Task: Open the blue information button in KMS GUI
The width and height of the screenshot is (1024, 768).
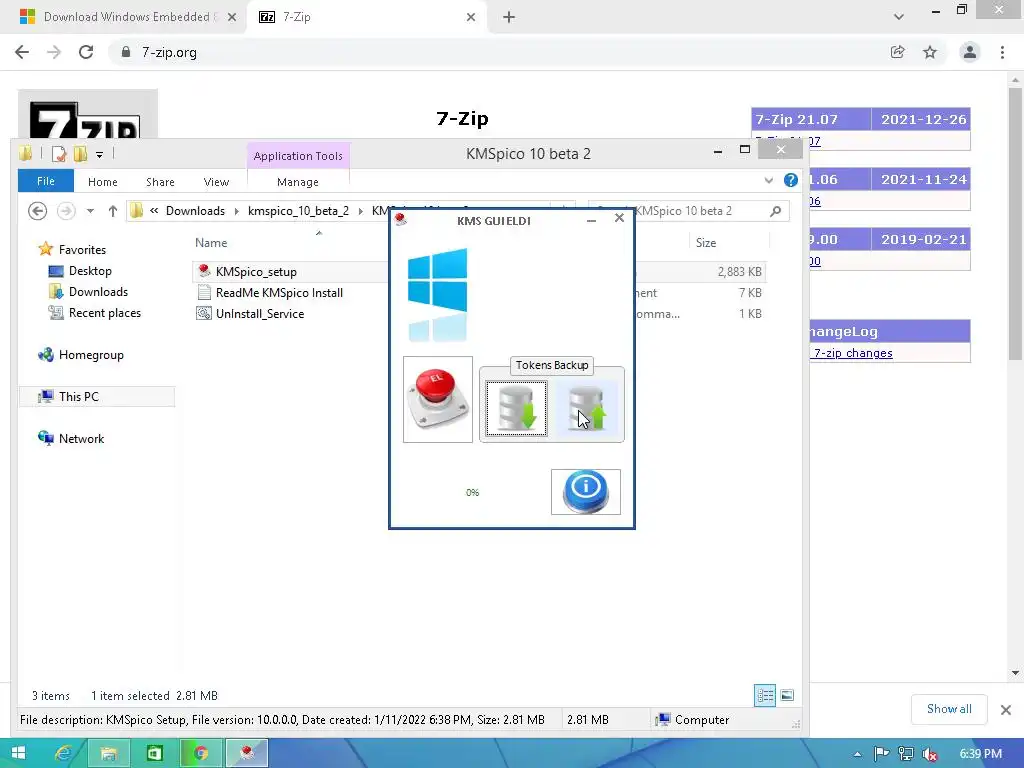Action: pos(586,492)
